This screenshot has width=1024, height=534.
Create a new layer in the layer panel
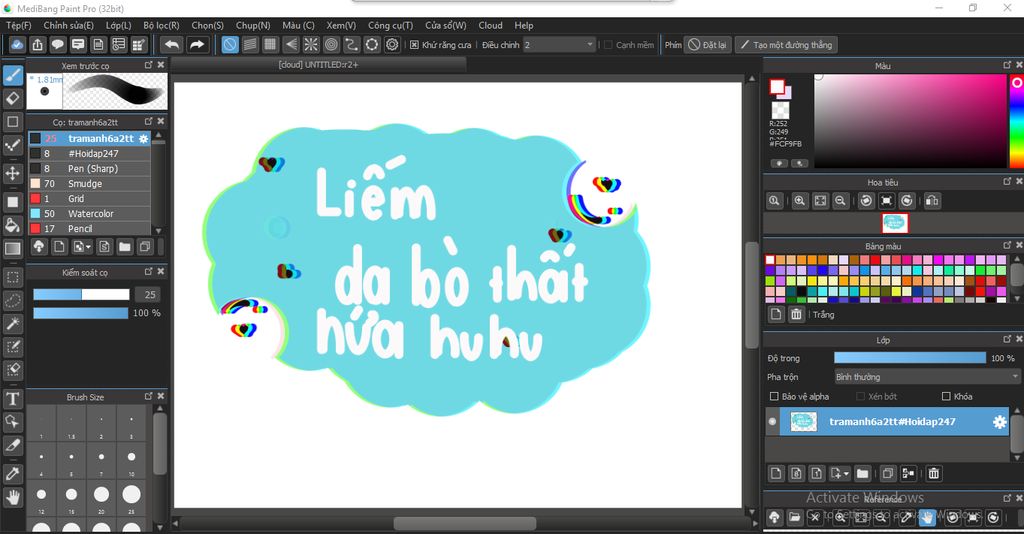tap(776, 473)
